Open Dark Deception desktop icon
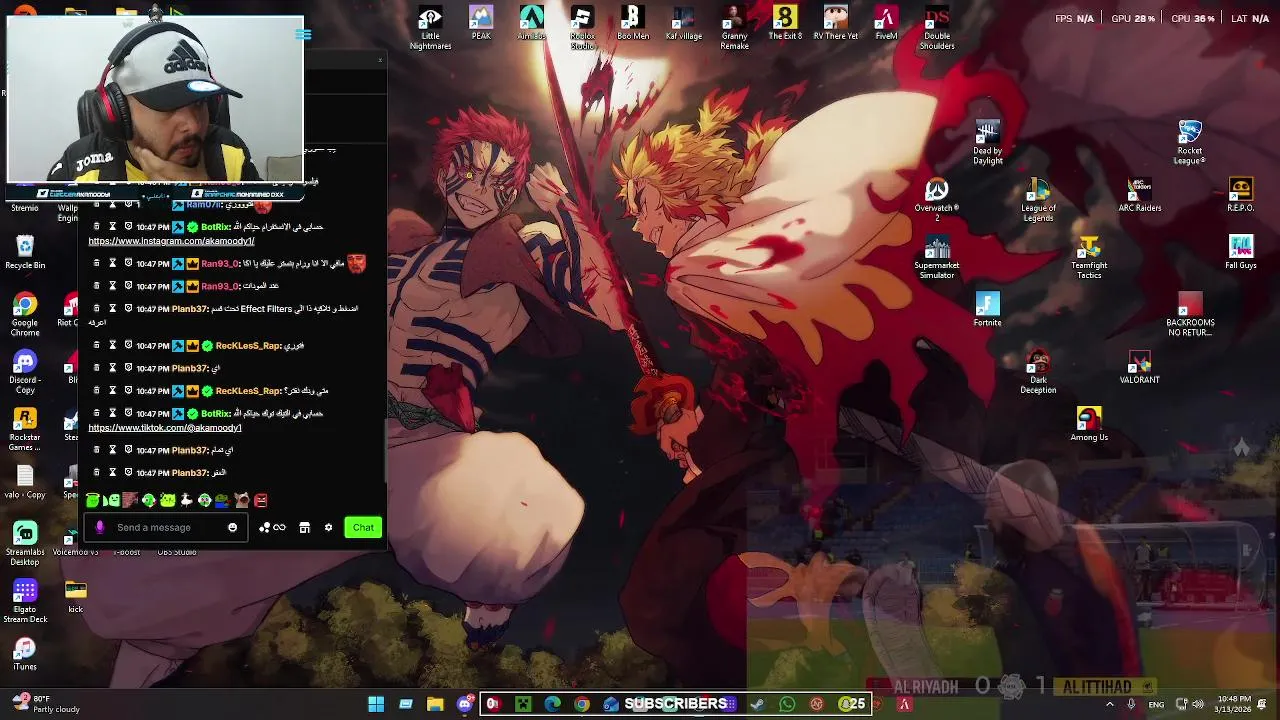Viewport: 1280px width, 720px height. coord(1038,372)
